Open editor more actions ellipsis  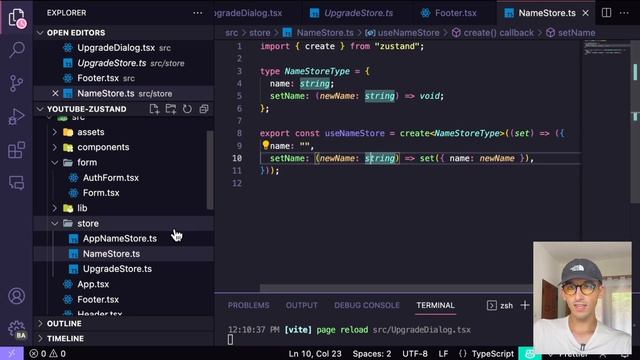(x=624, y=13)
